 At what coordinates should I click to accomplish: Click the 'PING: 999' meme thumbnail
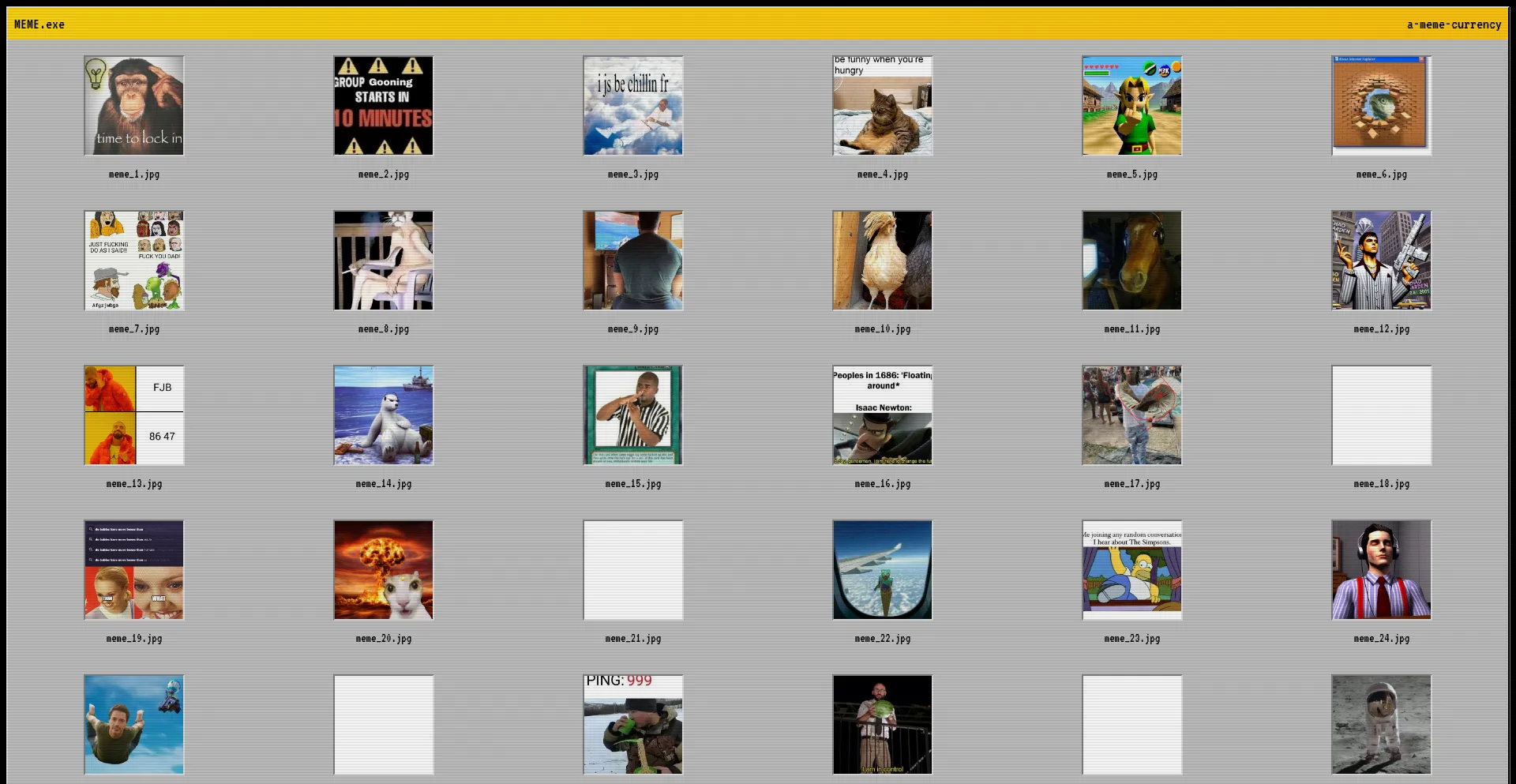tap(633, 725)
